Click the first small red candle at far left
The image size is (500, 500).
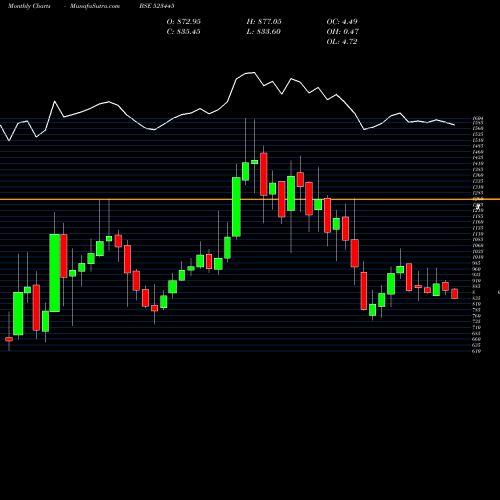[x=9, y=339]
